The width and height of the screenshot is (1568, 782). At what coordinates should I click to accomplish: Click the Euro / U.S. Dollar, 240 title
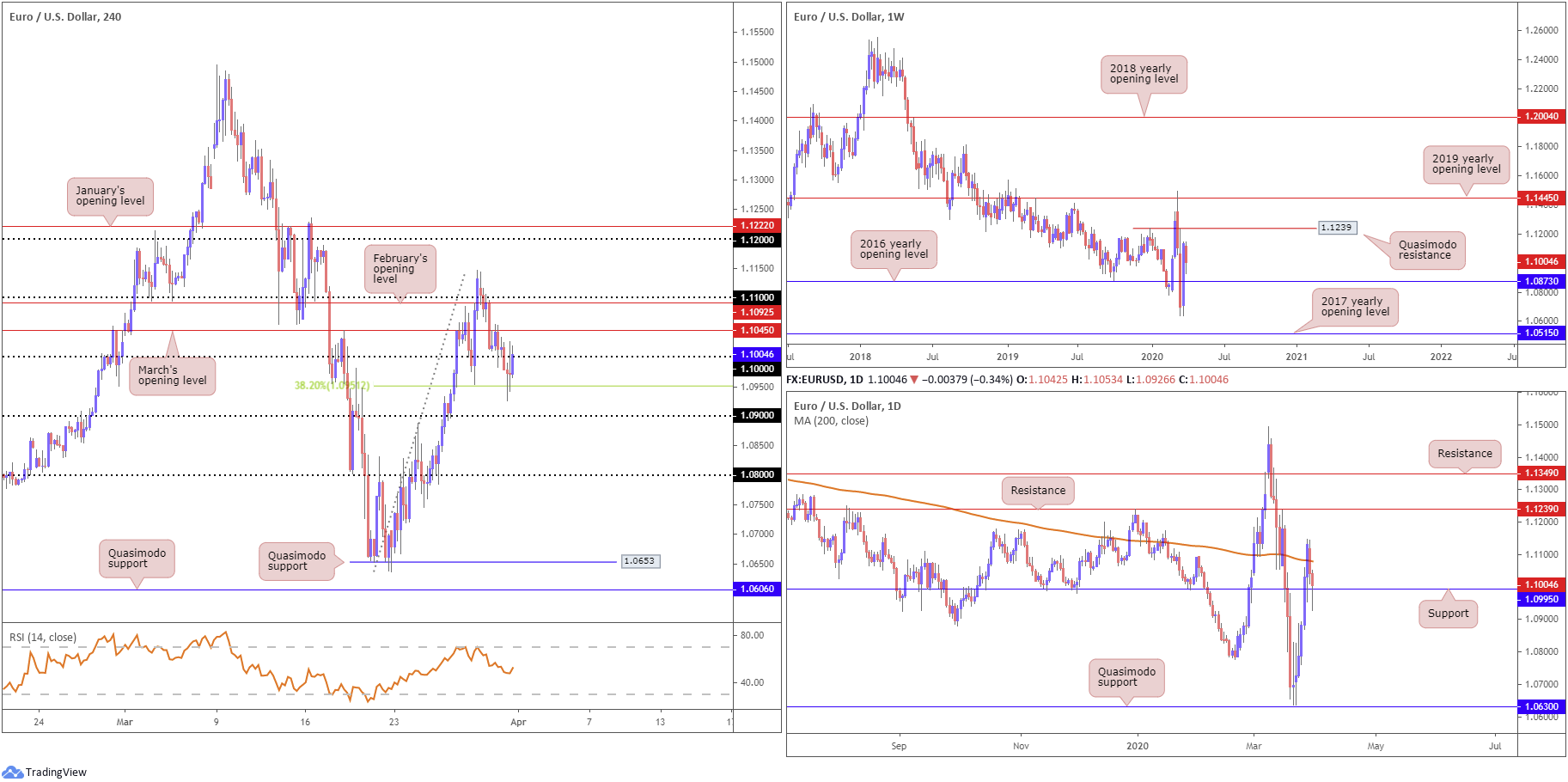tap(65, 17)
